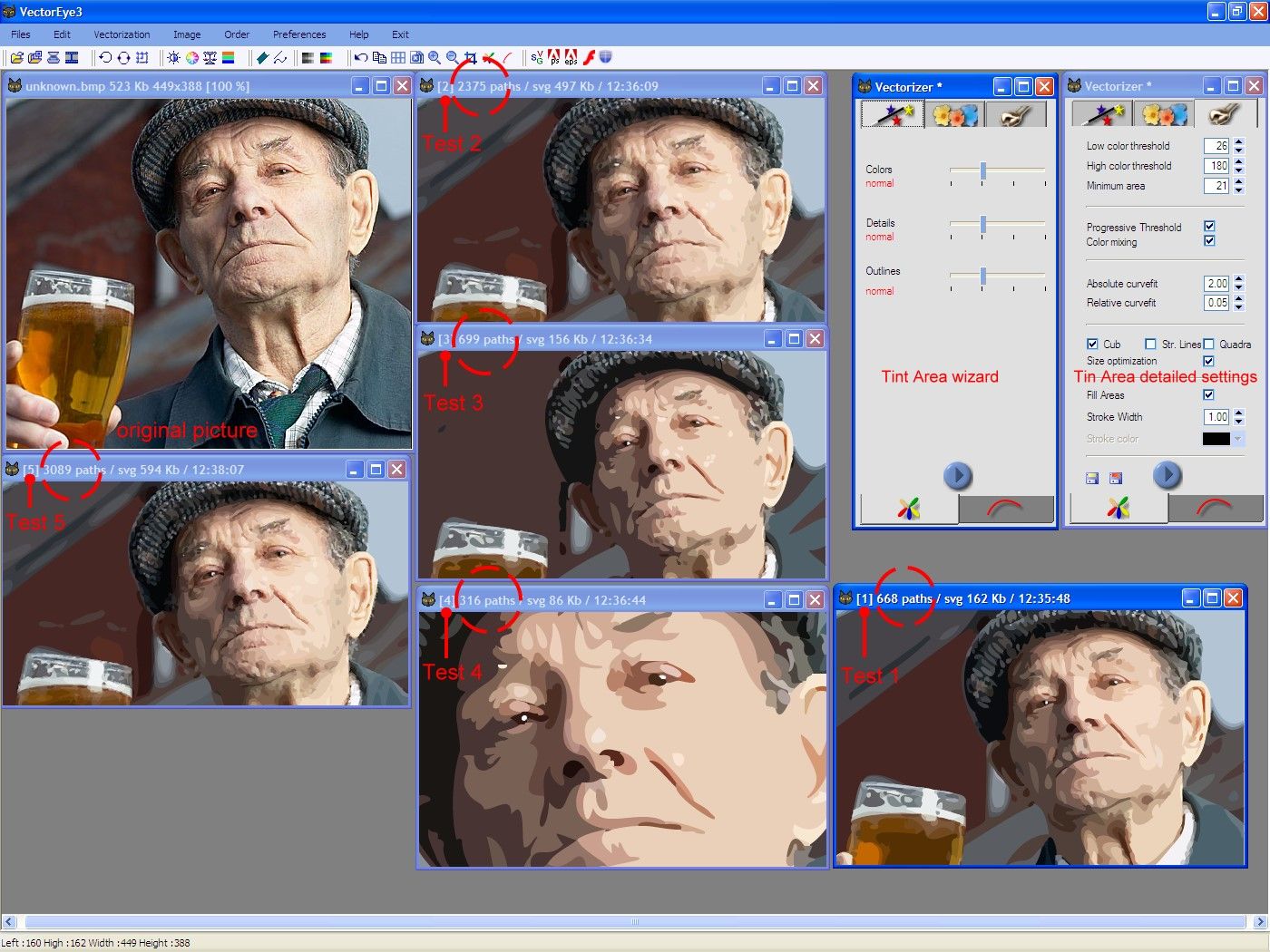Open the Zoom In tool

coord(434,57)
